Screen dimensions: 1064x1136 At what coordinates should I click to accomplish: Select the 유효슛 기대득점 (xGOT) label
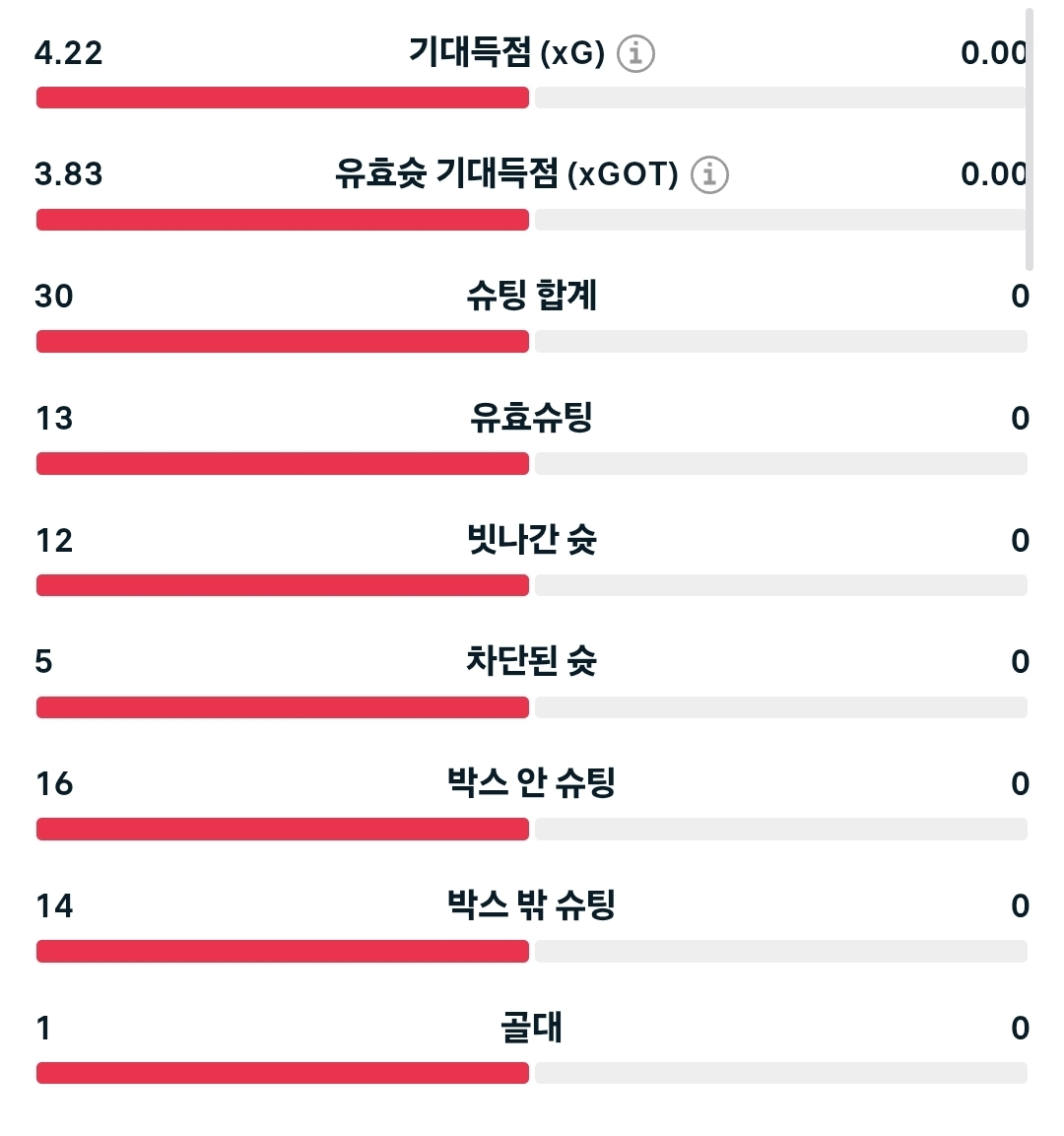(506, 174)
